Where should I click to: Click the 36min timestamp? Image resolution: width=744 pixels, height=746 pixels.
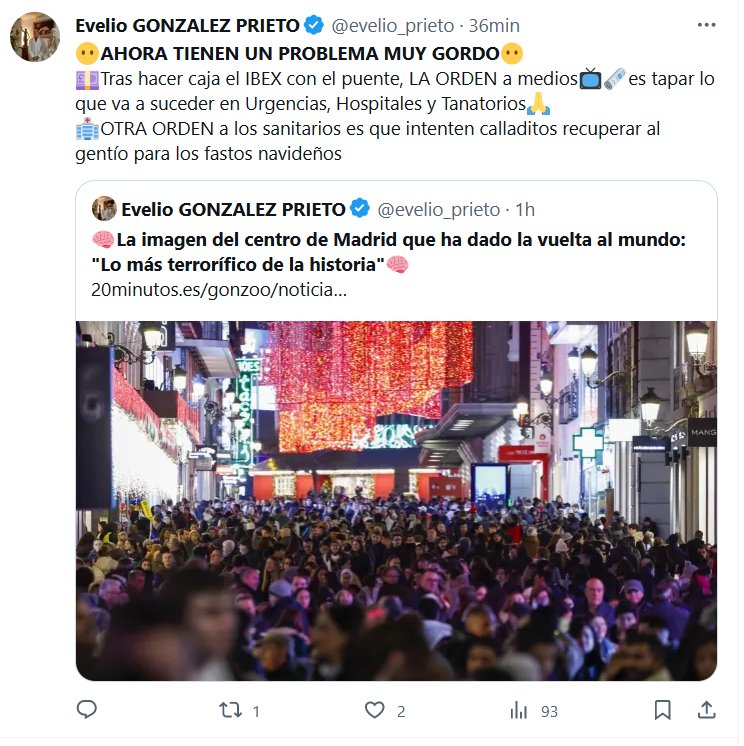(494, 26)
